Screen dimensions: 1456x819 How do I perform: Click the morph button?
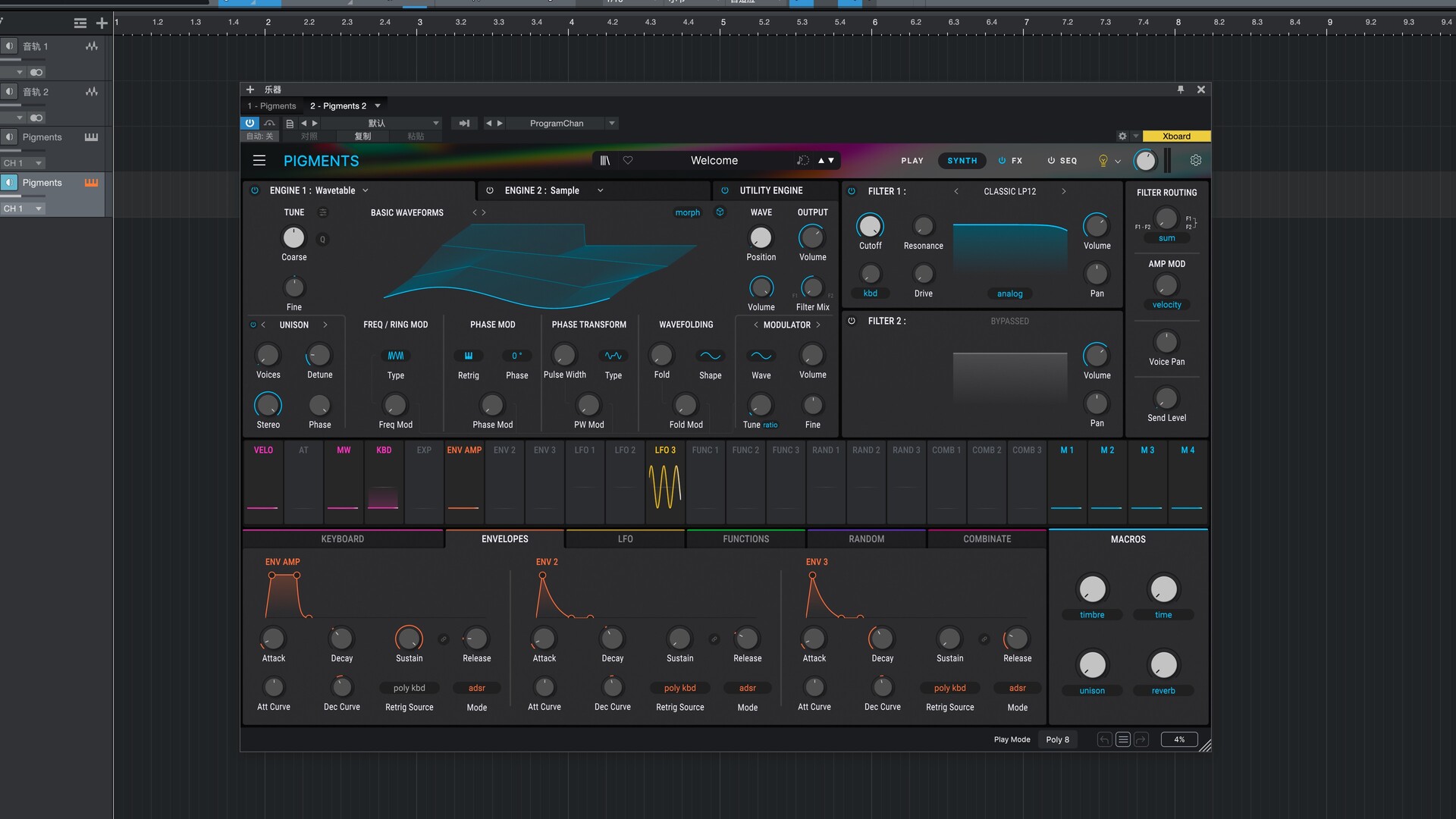688,212
